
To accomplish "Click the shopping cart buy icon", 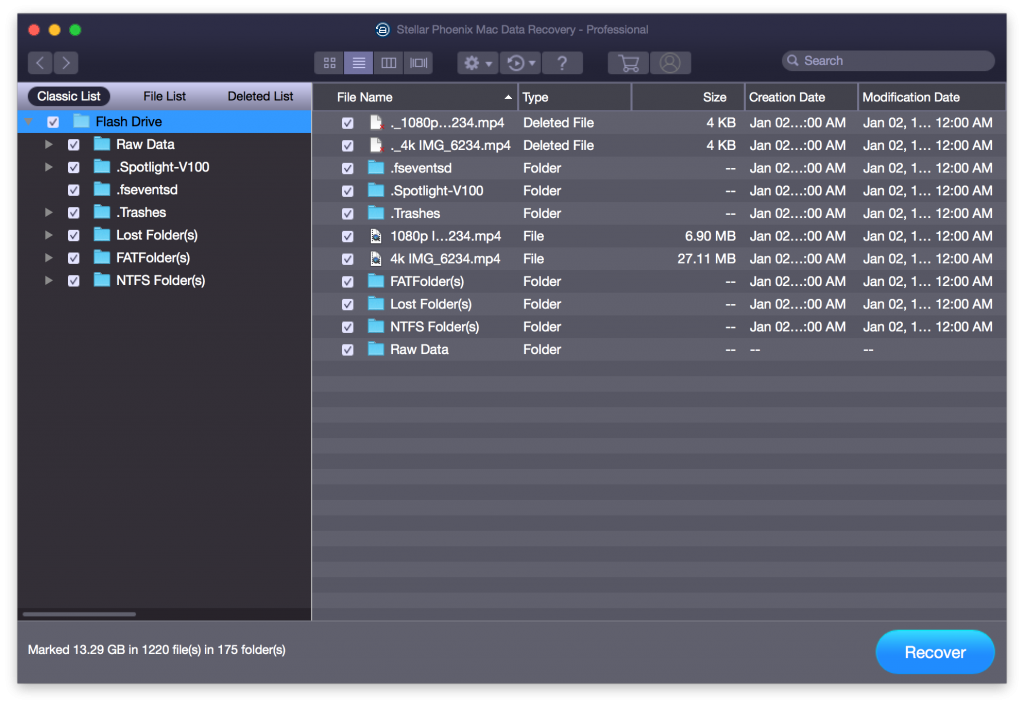I will [628, 63].
